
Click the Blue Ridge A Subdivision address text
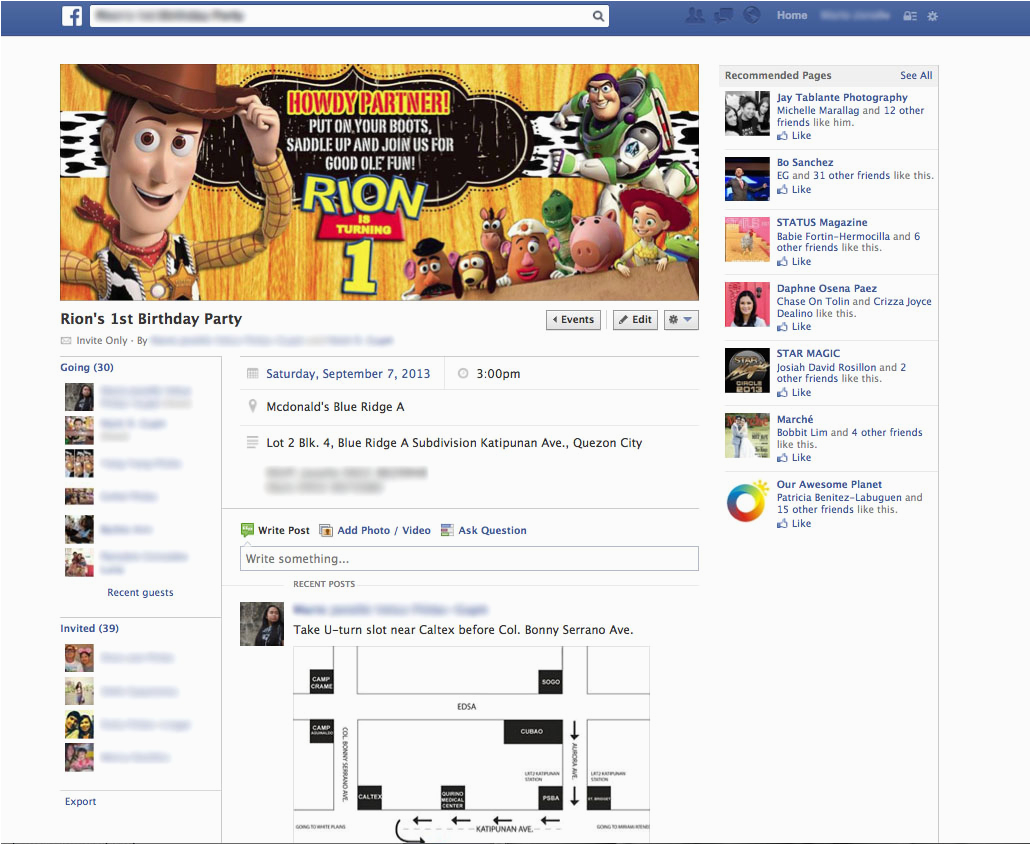(454, 443)
